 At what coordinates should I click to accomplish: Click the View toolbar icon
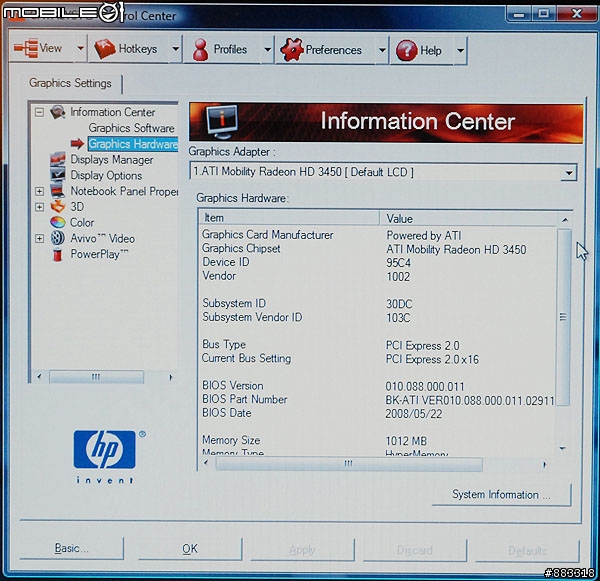tap(26, 48)
